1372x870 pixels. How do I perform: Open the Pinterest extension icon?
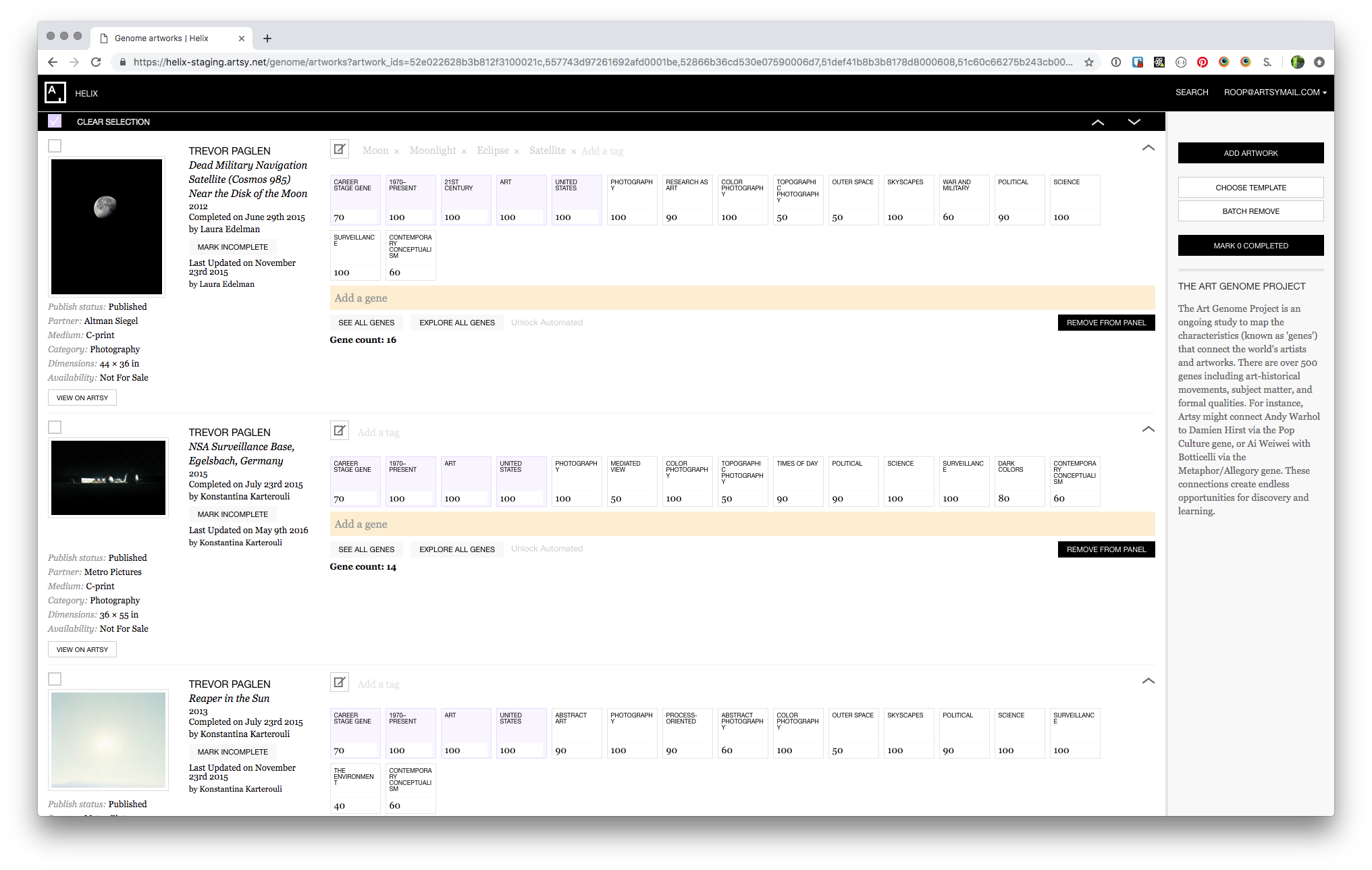click(x=1203, y=62)
